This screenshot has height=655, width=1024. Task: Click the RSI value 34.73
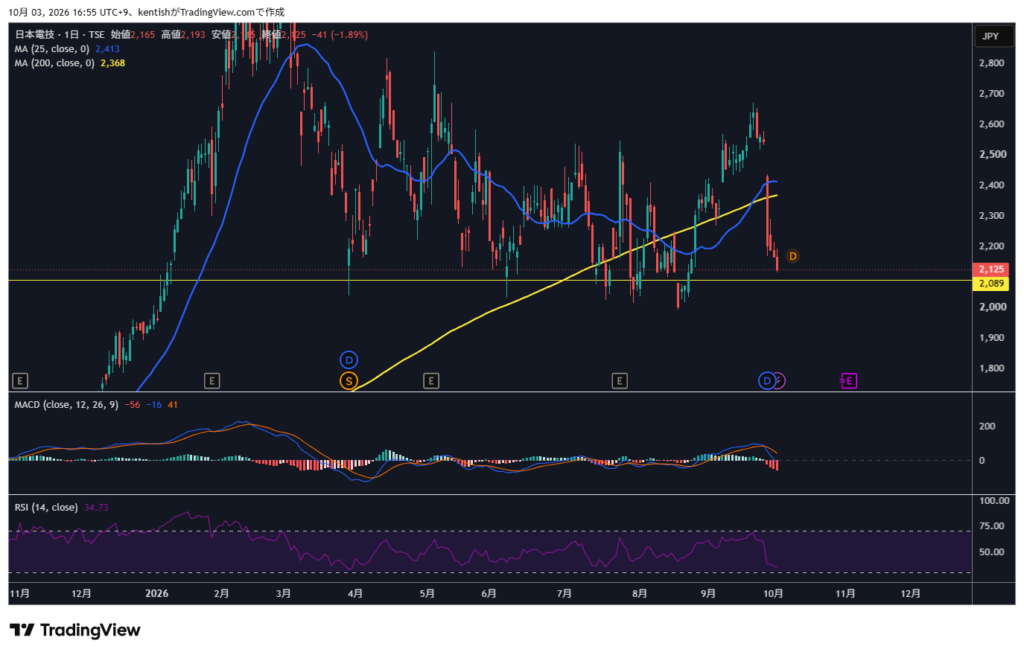pyautogui.click(x=96, y=507)
